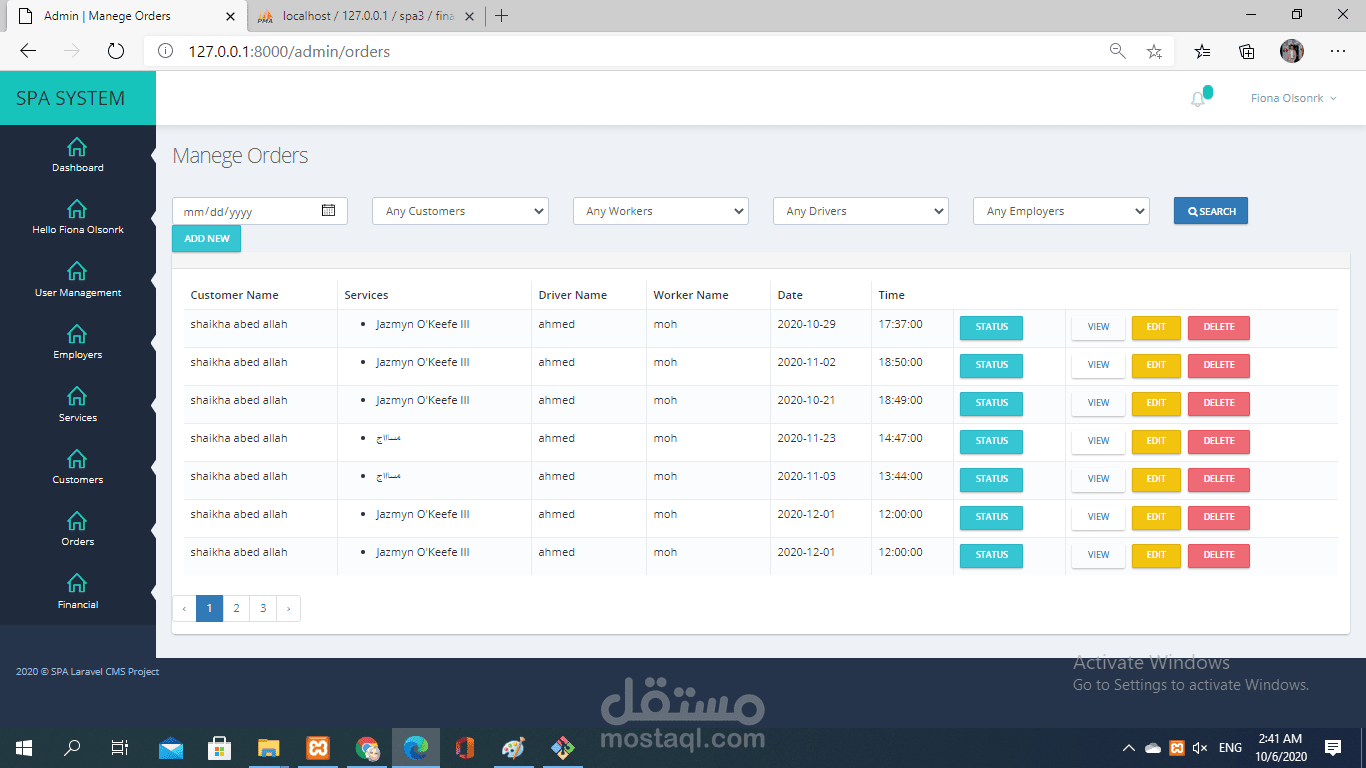Open Customers sidebar icon
The width and height of the screenshot is (1366, 768).
(x=77, y=458)
